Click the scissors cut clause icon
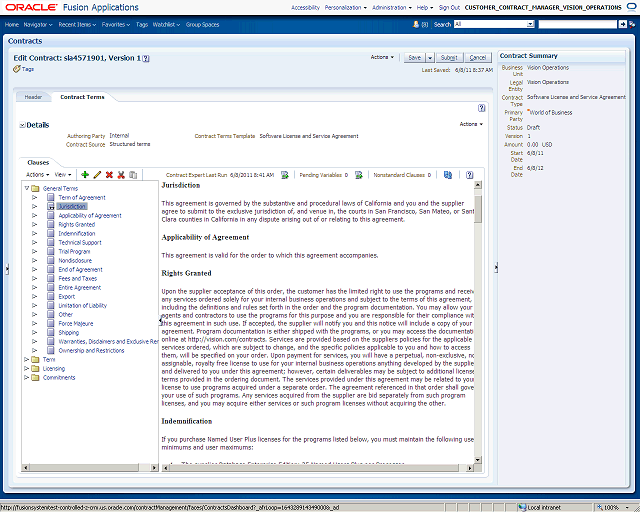The height and width of the screenshot is (512, 640). pyautogui.click(x=121, y=175)
